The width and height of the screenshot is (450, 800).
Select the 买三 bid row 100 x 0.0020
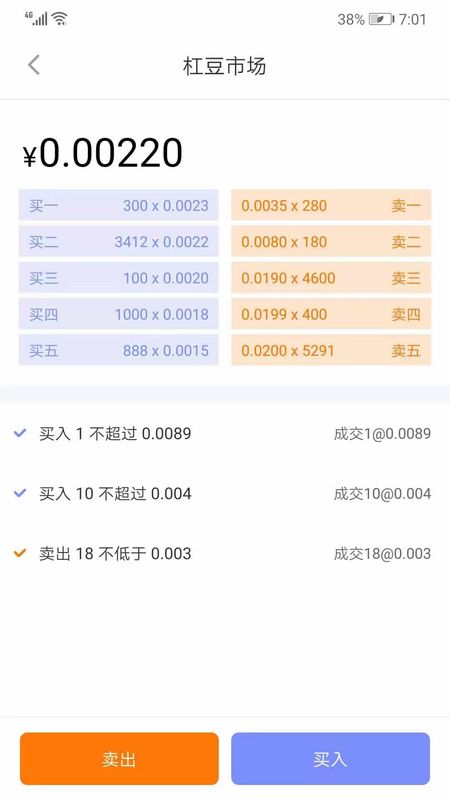pos(119,278)
